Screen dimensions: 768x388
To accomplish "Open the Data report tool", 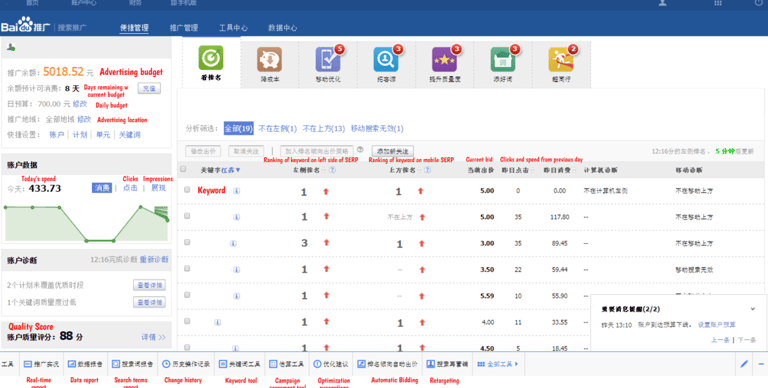I will coord(85,364).
